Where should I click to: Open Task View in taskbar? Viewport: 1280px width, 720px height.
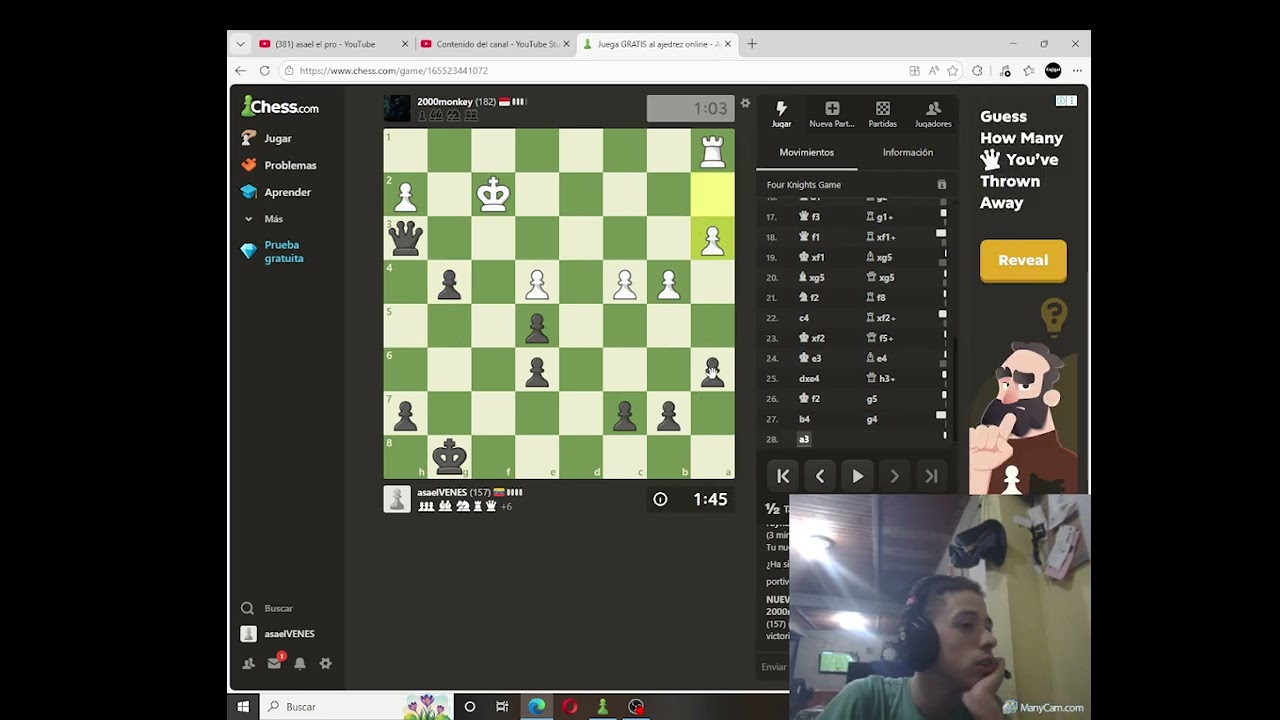point(502,707)
